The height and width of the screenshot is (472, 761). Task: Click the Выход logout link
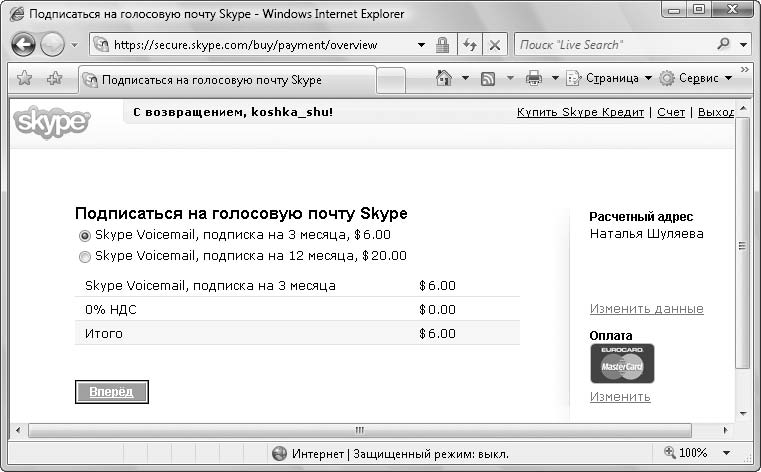716,112
